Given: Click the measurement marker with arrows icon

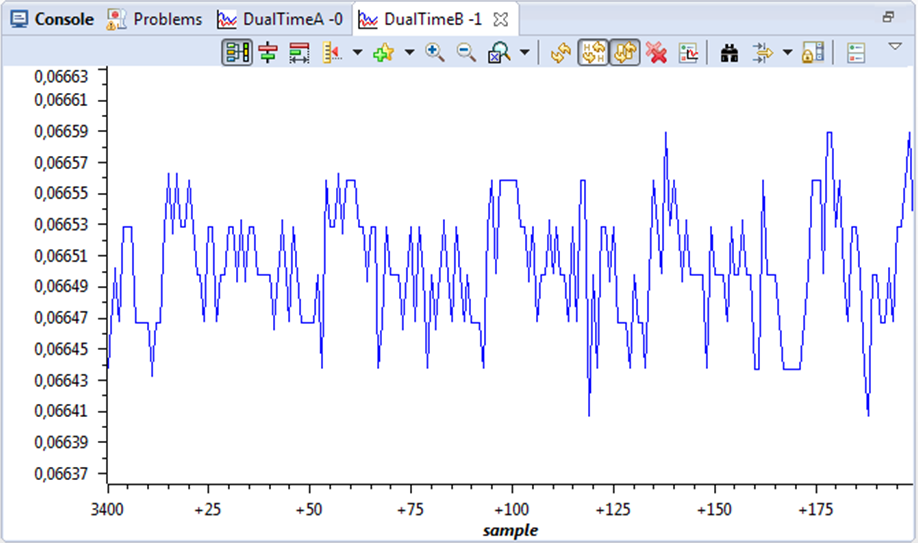Looking at the screenshot, I should pyautogui.click(x=299, y=53).
